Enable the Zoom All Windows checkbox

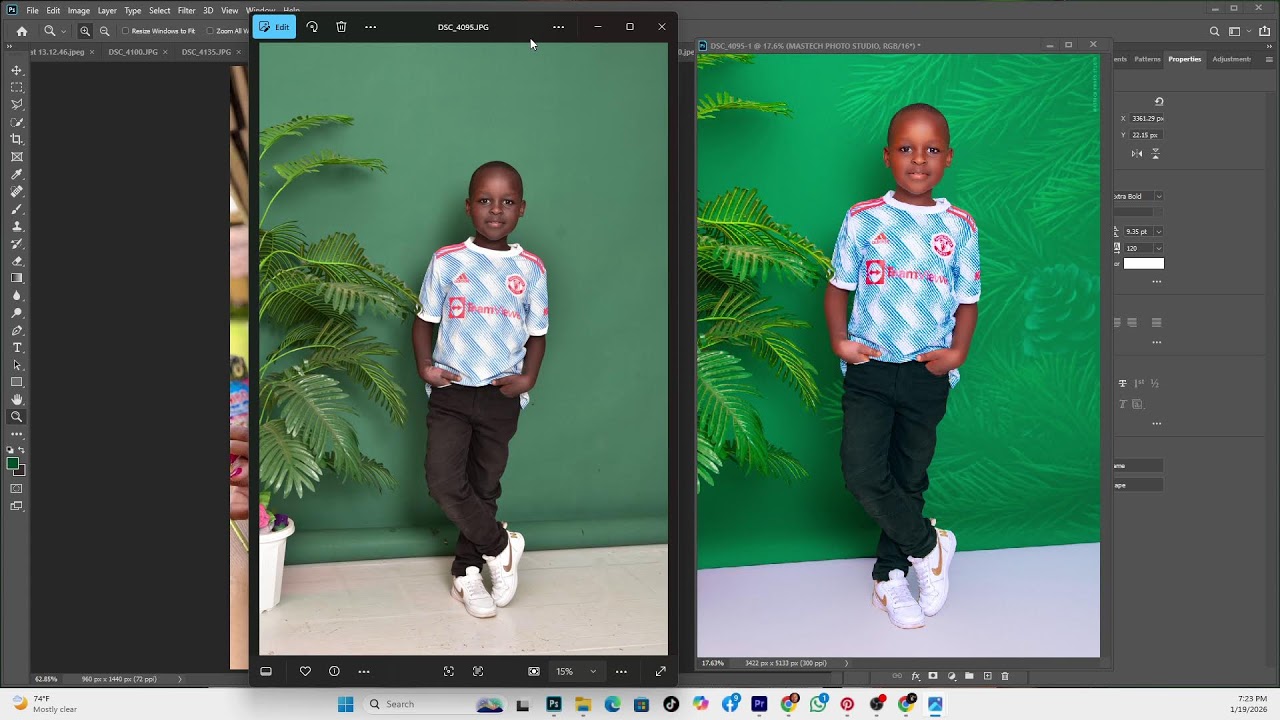coord(210,31)
